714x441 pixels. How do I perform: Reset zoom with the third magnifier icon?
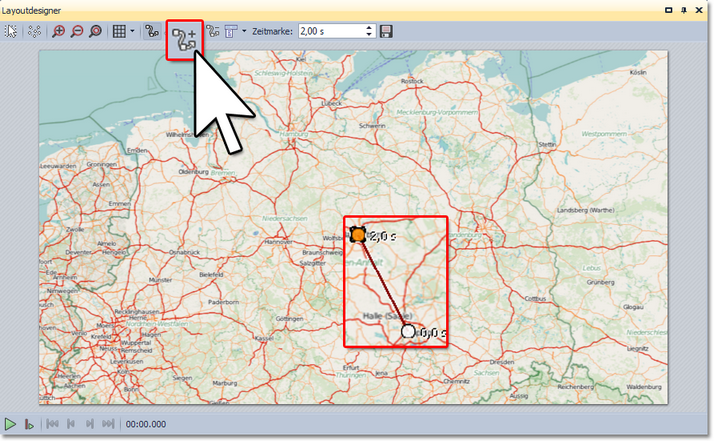[95, 31]
